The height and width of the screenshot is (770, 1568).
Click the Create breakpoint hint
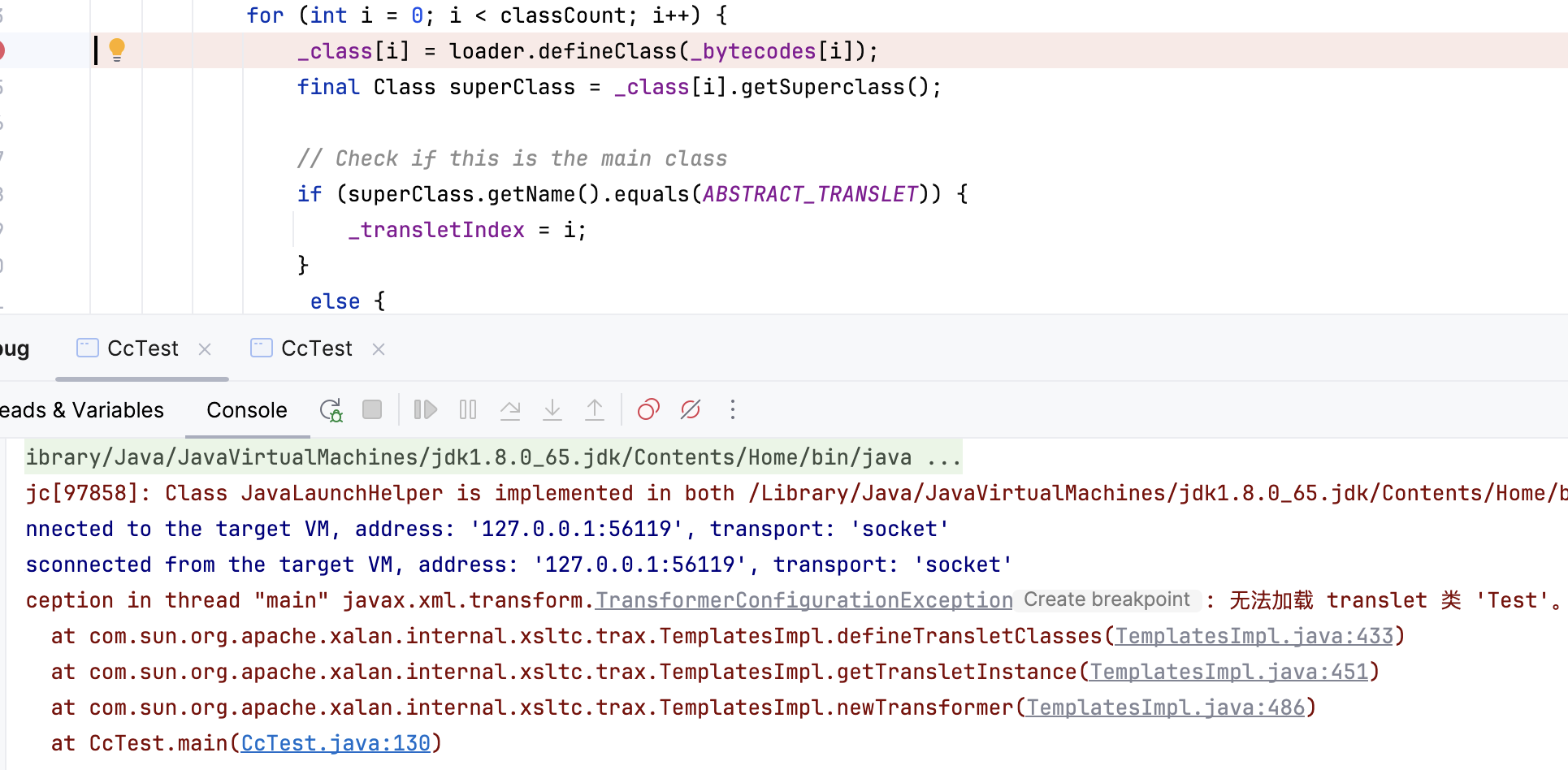(x=1107, y=599)
